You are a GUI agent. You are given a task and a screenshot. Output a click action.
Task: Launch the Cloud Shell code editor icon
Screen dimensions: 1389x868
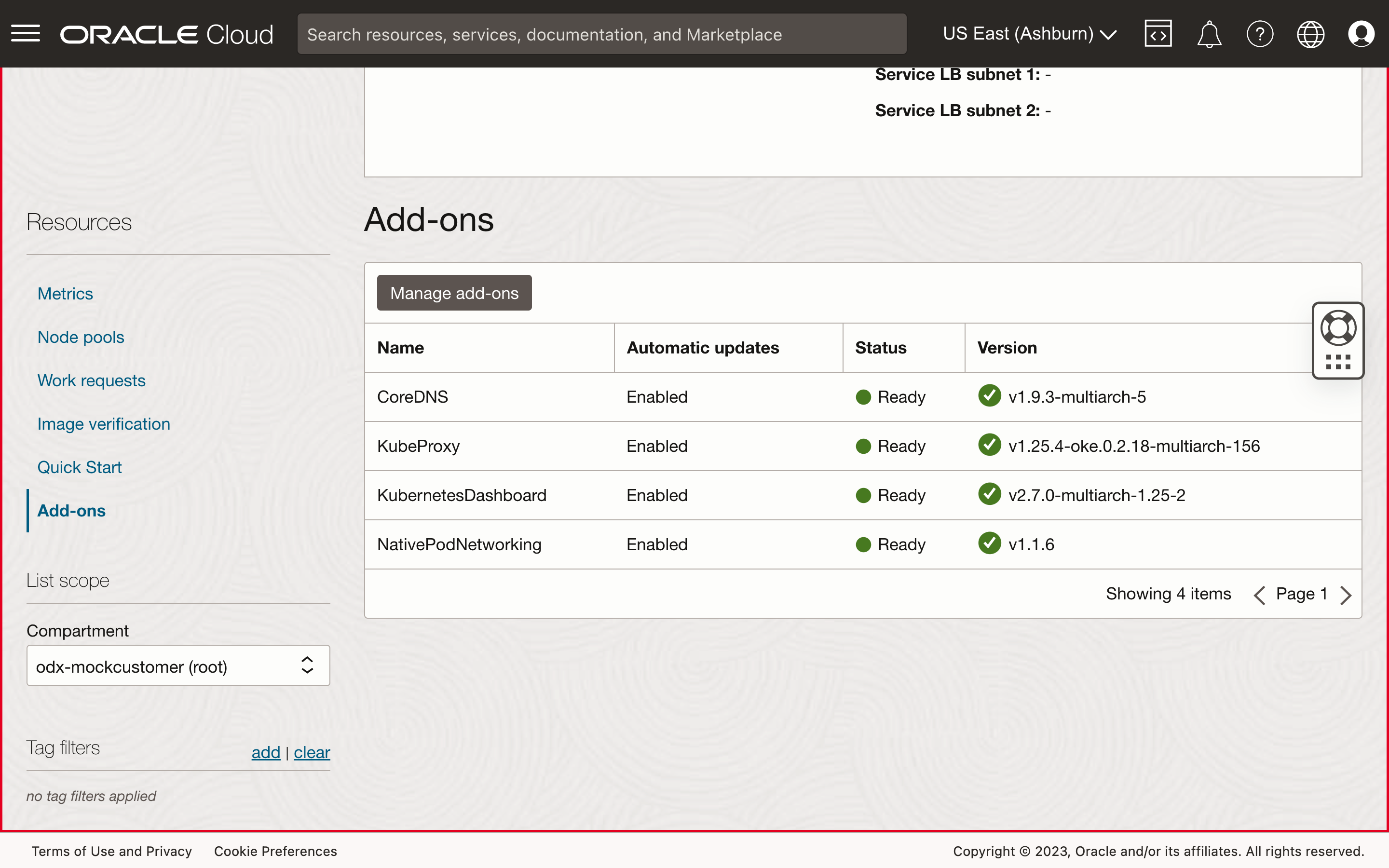pos(1157,33)
